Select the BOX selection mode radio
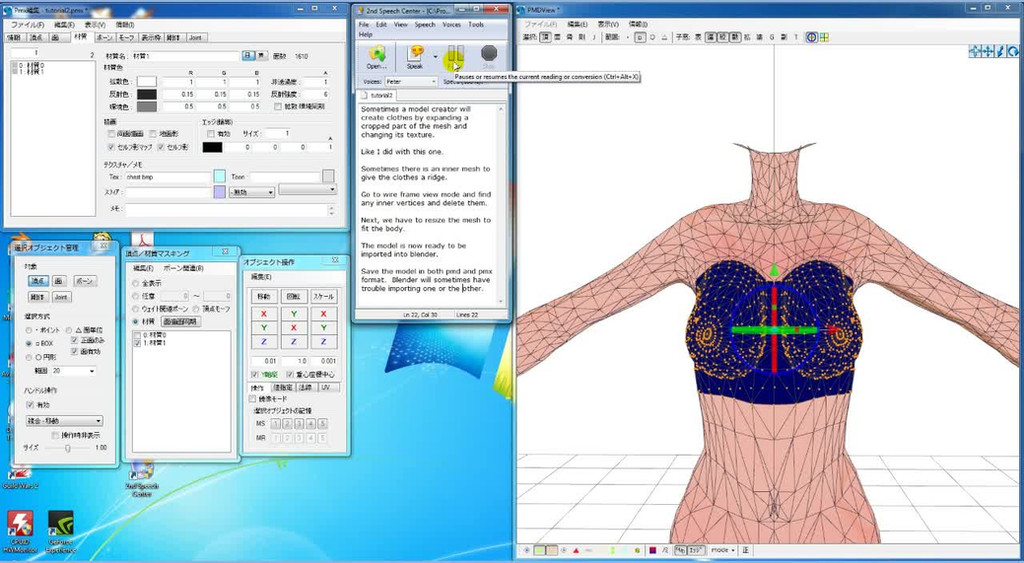 (x=29, y=343)
